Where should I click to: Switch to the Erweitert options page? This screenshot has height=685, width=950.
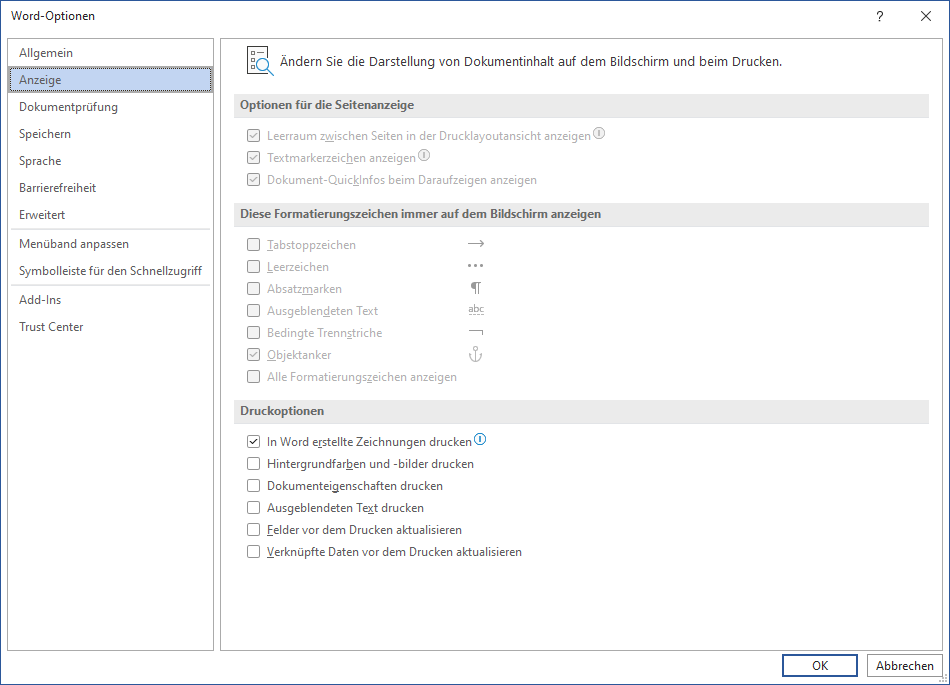click(42, 215)
